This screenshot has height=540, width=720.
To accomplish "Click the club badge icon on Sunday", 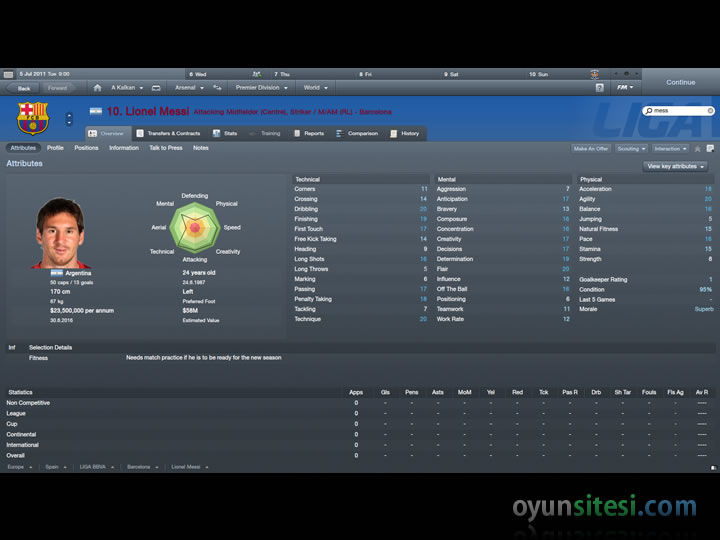I will (x=594, y=74).
